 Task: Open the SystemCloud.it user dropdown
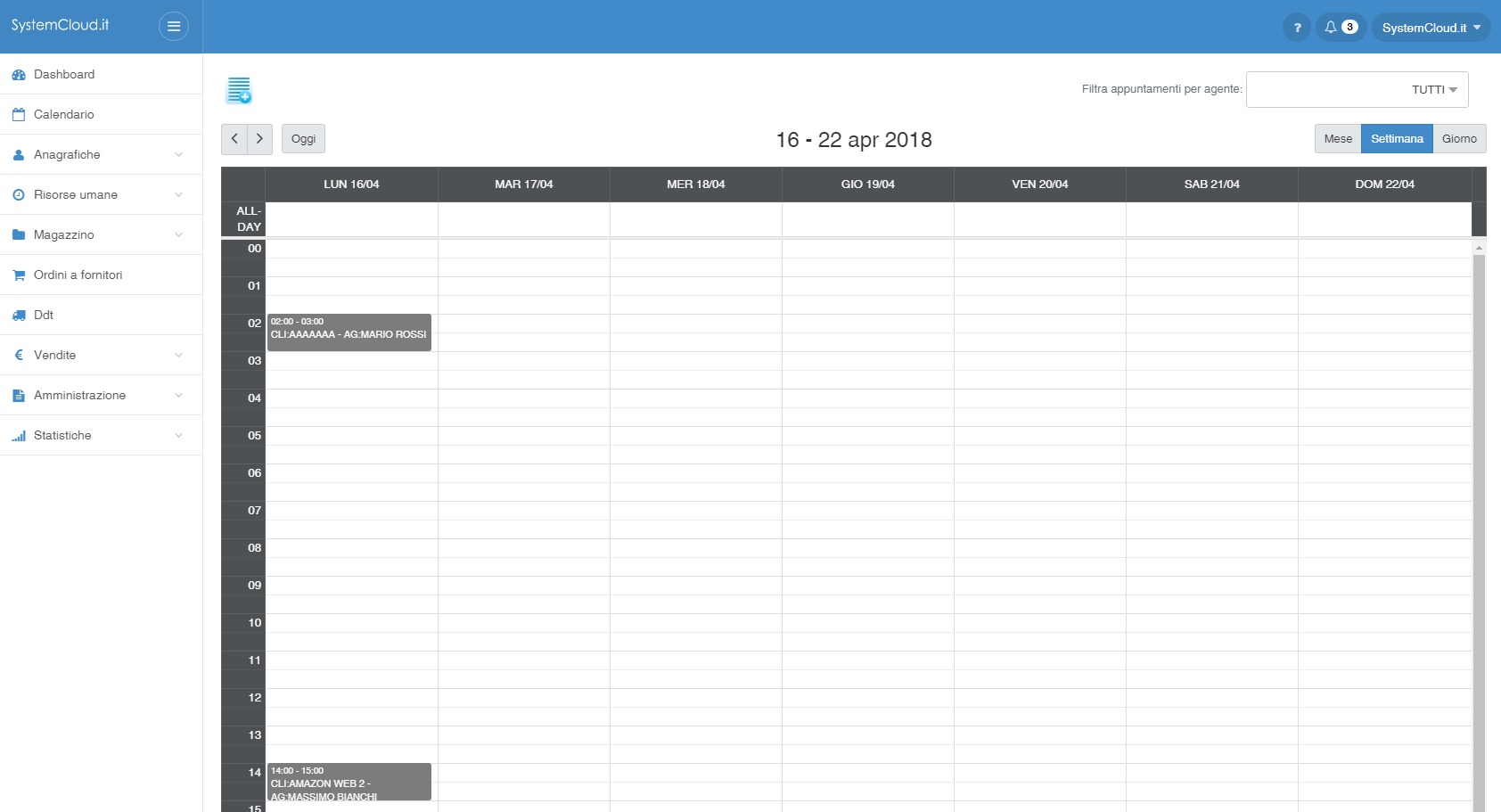(1430, 28)
